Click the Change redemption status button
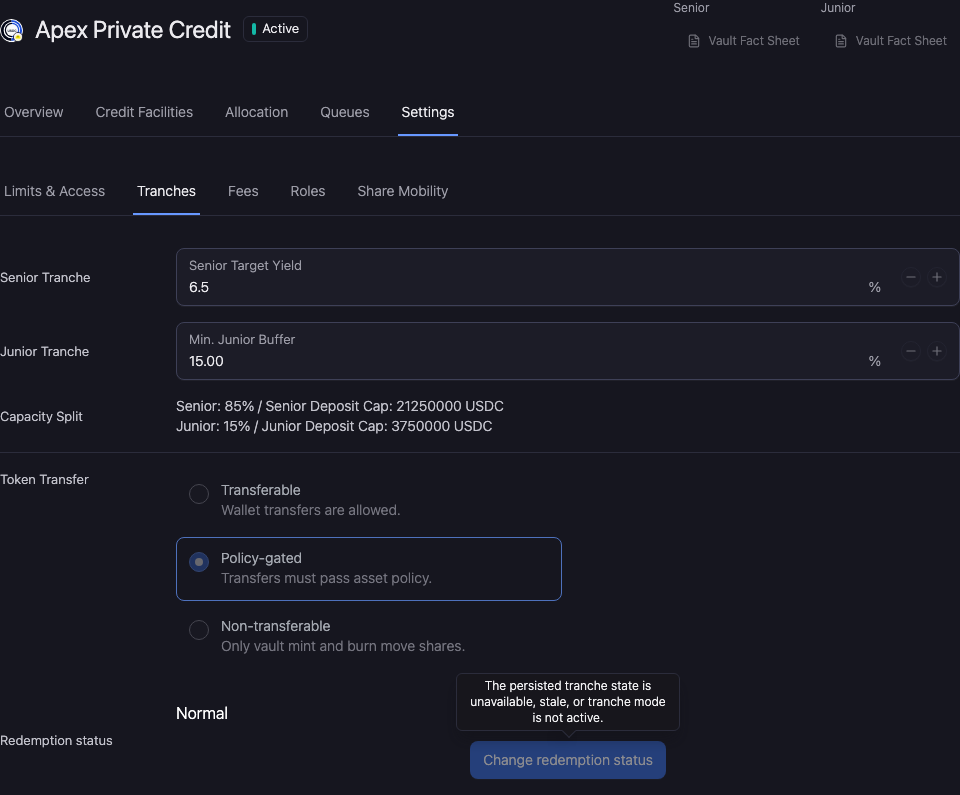Image resolution: width=960 pixels, height=795 pixels. (x=568, y=760)
